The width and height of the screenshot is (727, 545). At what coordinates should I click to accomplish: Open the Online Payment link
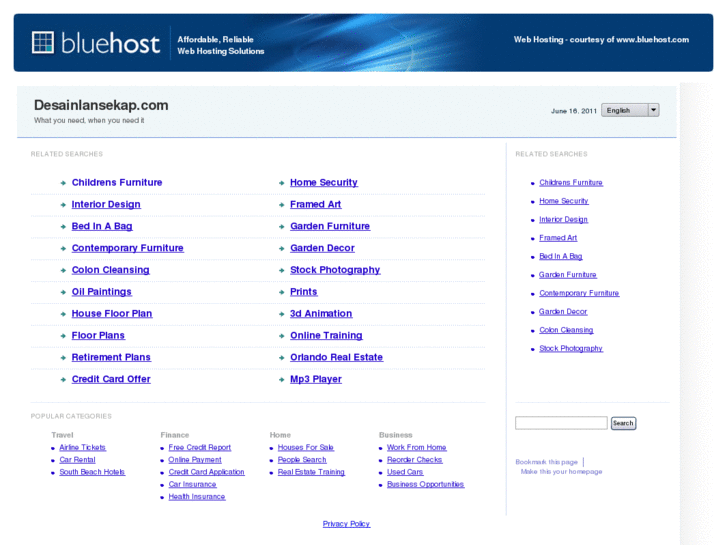click(x=195, y=460)
